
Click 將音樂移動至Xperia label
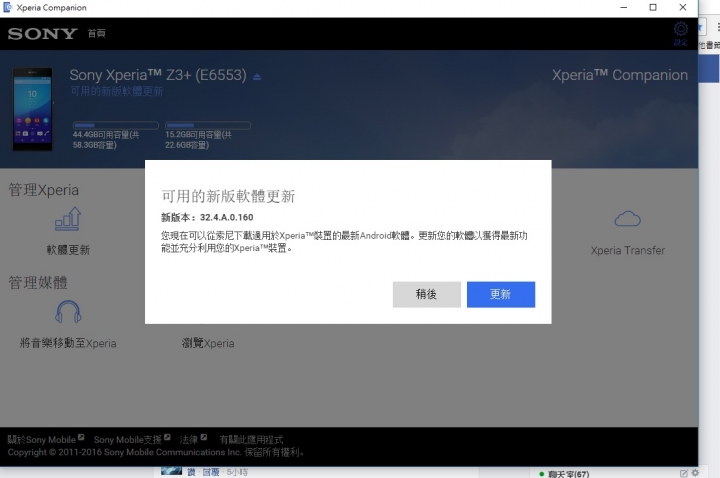pyautogui.click(x=68, y=343)
